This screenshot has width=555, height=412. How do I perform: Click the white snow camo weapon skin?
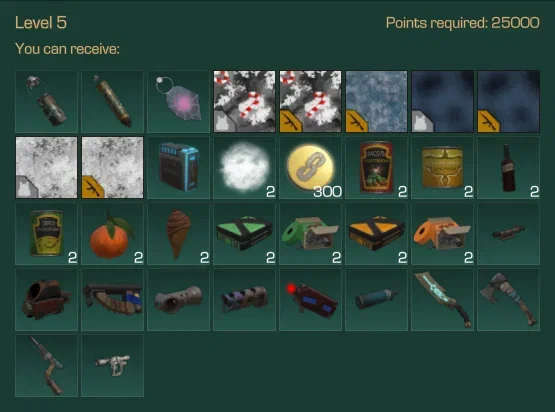coord(112,167)
